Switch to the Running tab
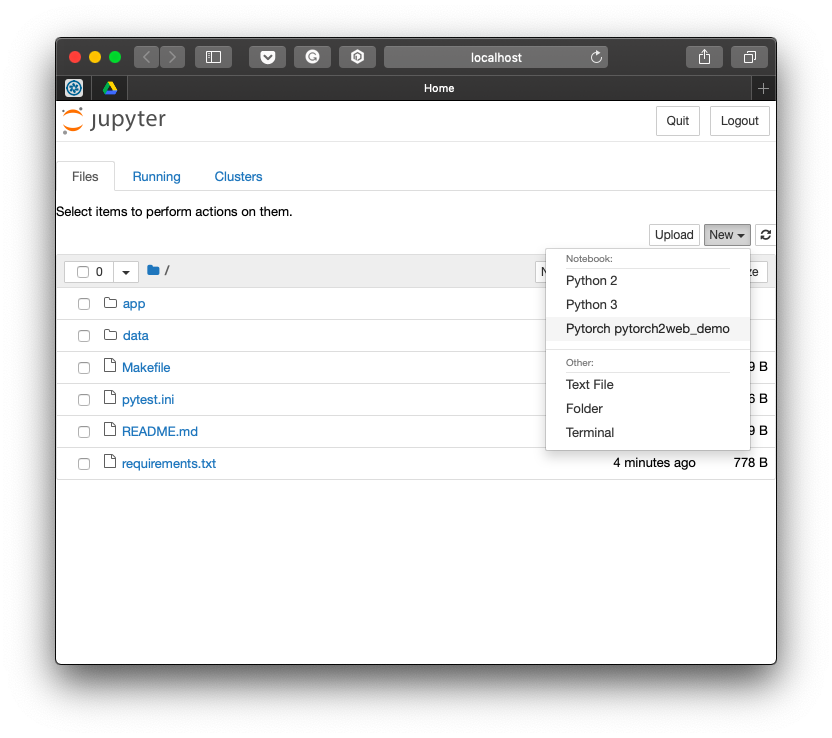This screenshot has height=738, width=832. tap(157, 176)
